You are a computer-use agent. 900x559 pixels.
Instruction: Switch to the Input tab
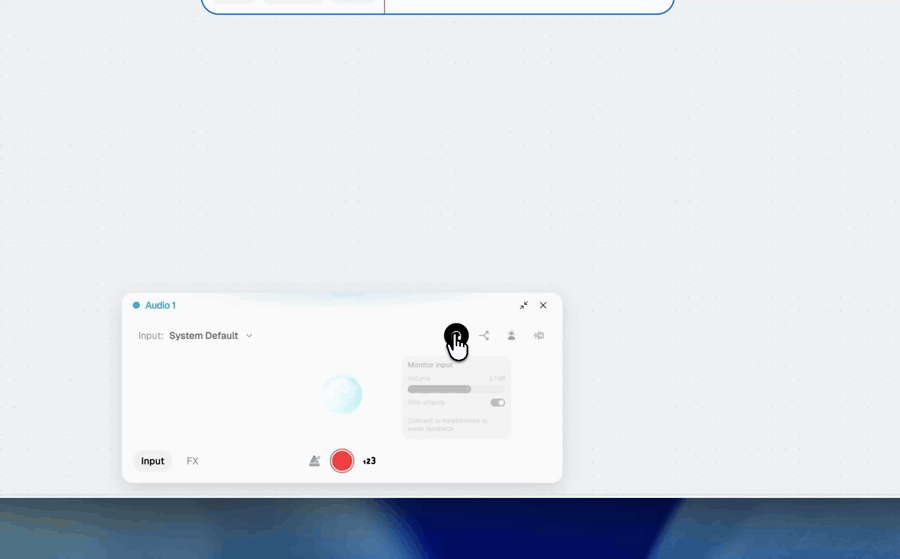153,461
